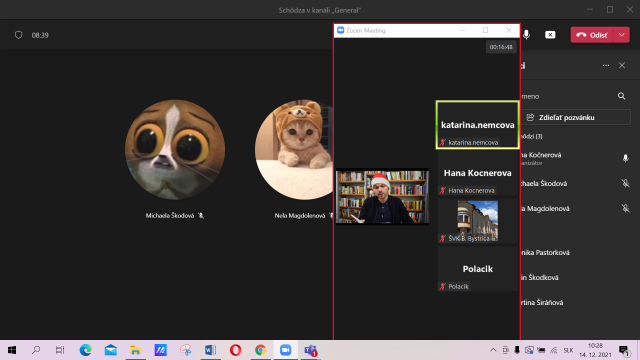The width and height of the screenshot is (640, 360).
Task: Minimize the Zoom Meeting window
Action: point(462,30)
